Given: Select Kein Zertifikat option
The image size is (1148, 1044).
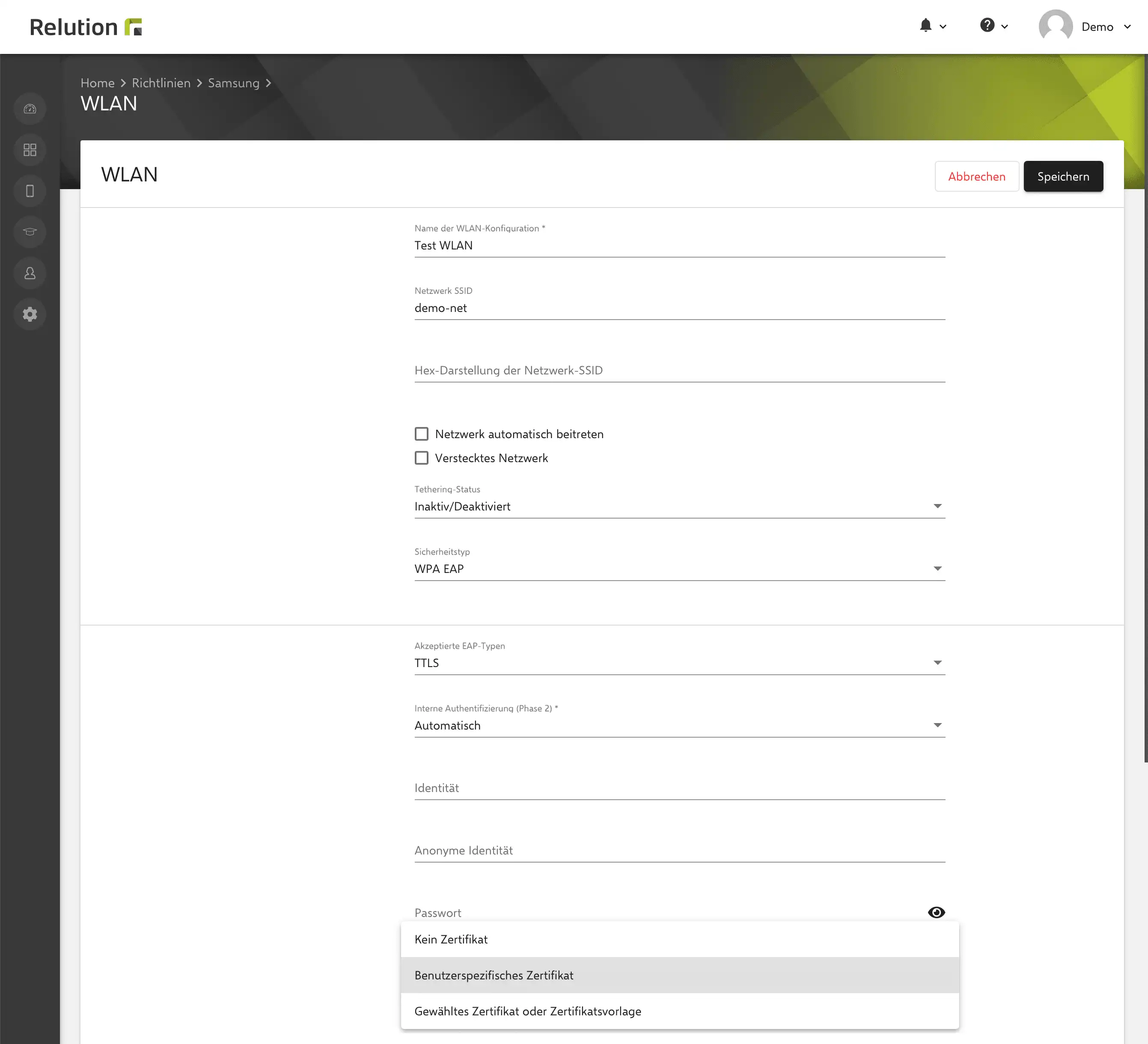Looking at the screenshot, I should (x=679, y=939).
